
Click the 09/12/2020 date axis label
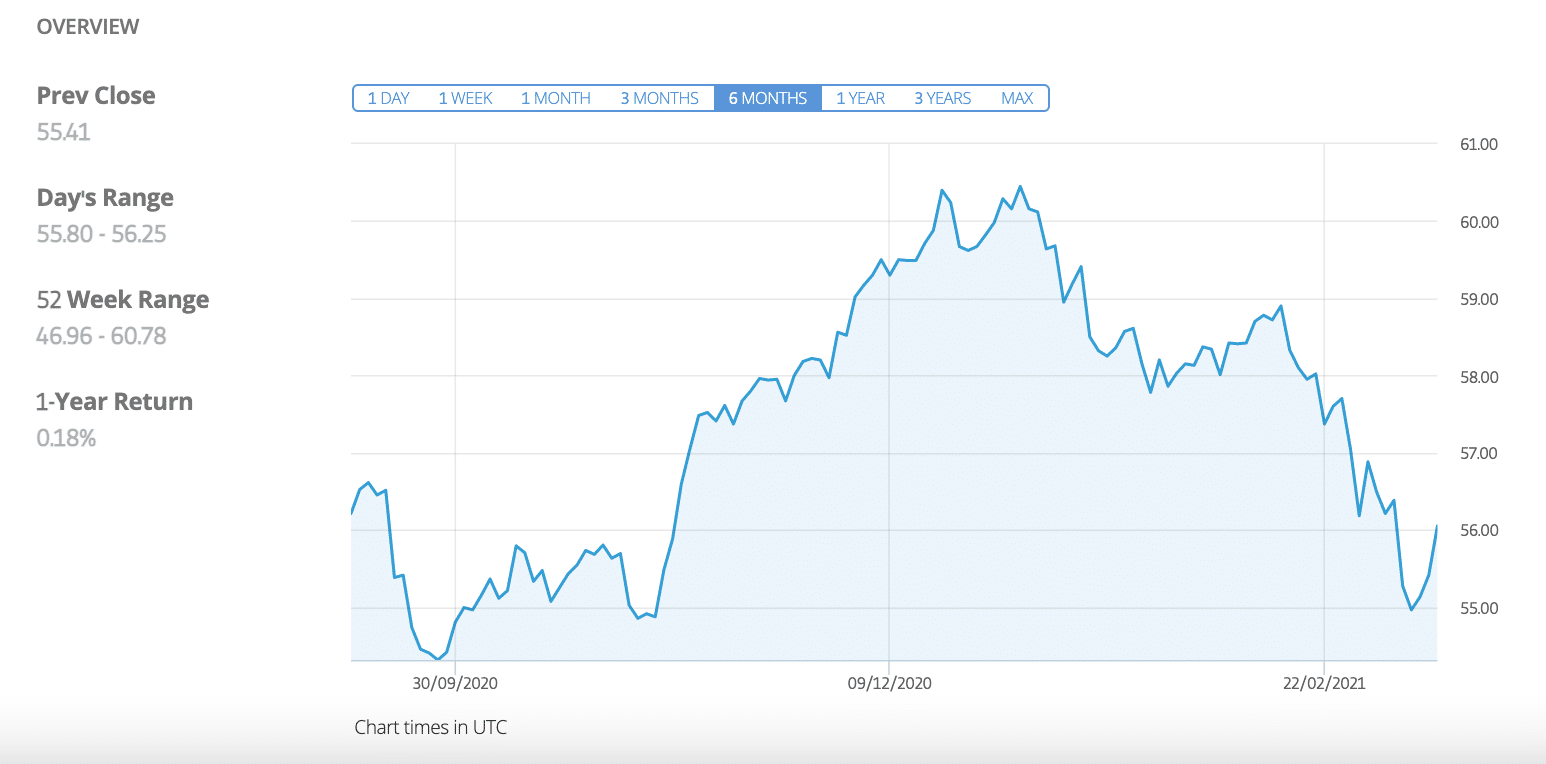[x=889, y=684]
